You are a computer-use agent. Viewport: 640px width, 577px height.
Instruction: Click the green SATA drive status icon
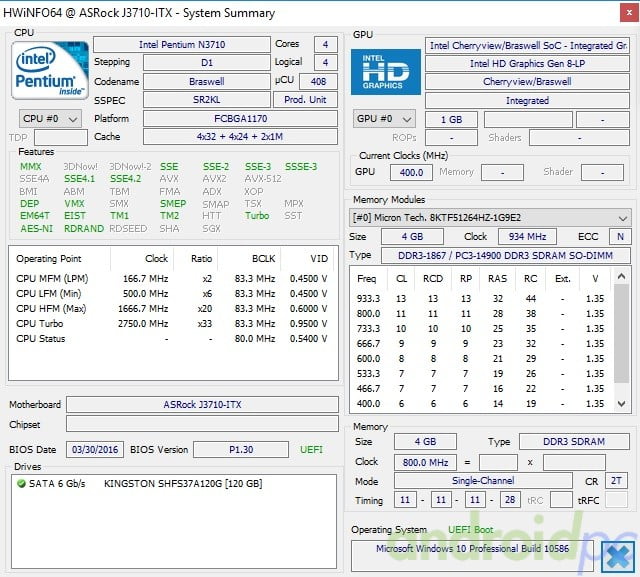click(x=21, y=484)
